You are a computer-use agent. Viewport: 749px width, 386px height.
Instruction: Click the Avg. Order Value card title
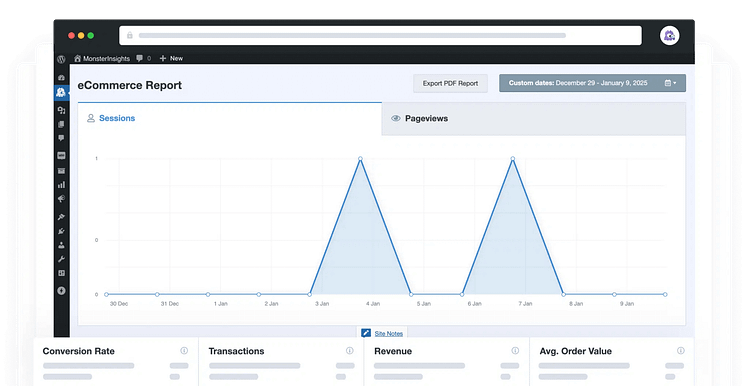tap(576, 351)
